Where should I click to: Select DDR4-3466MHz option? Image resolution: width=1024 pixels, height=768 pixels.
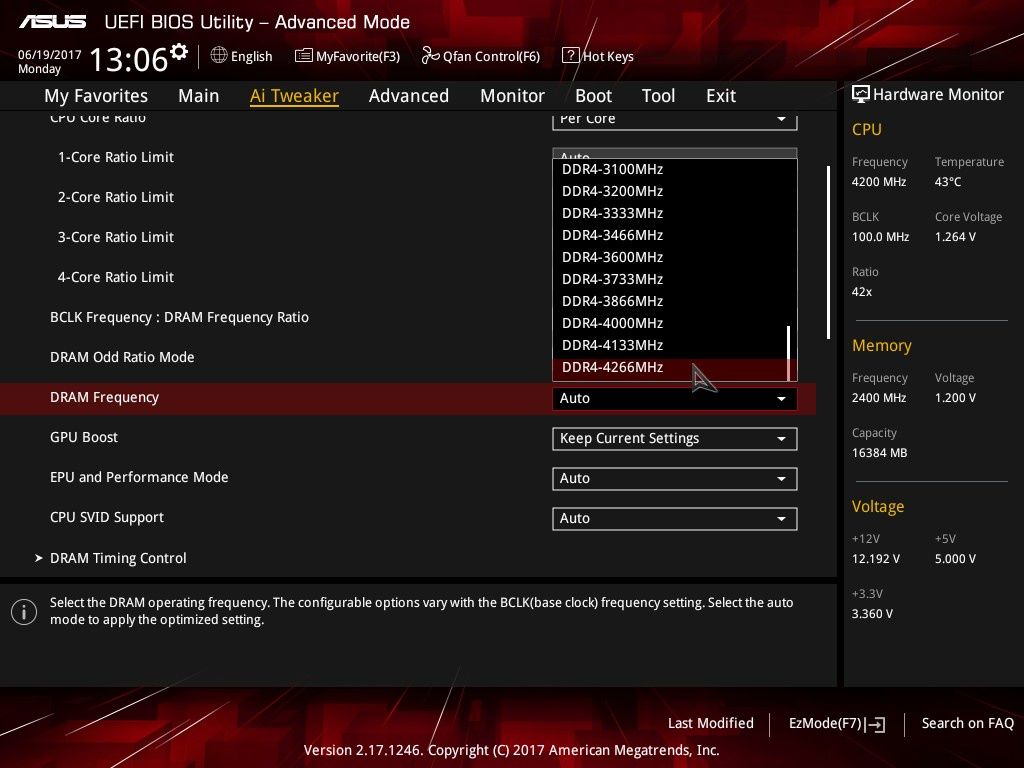coord(670,235)
